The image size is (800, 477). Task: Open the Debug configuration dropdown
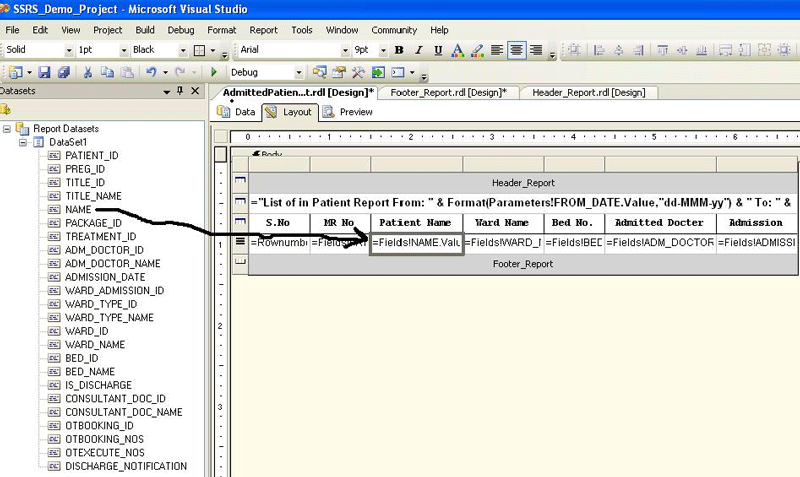point(298,72)
